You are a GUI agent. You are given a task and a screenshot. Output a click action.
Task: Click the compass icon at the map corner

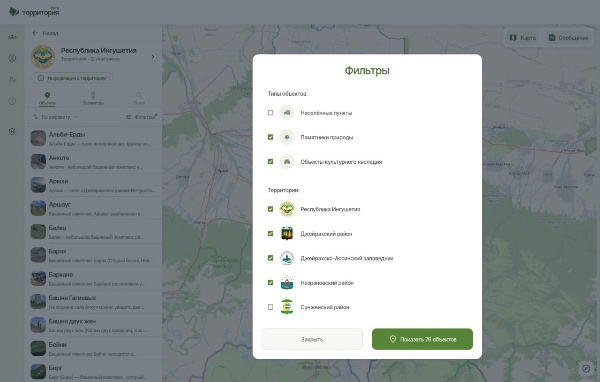586,368
